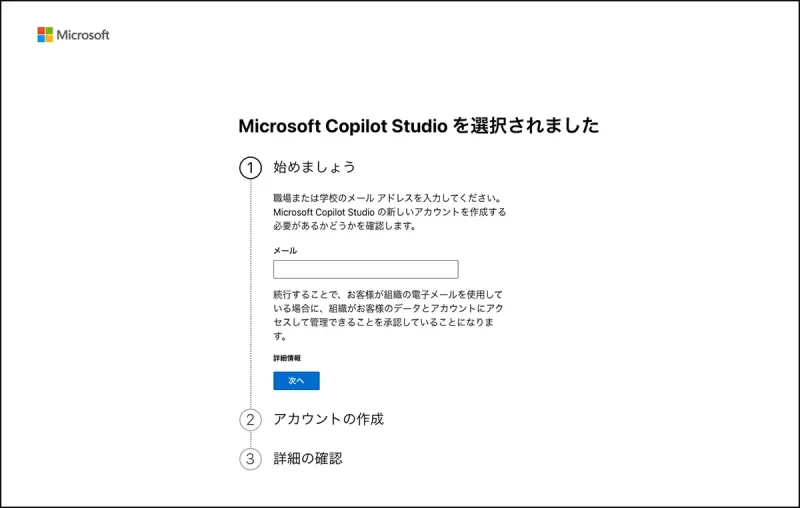The image size is (800, 508).
Task: Click the Microsoft Copilot Studio を選択されました heading
Action: 418,125
